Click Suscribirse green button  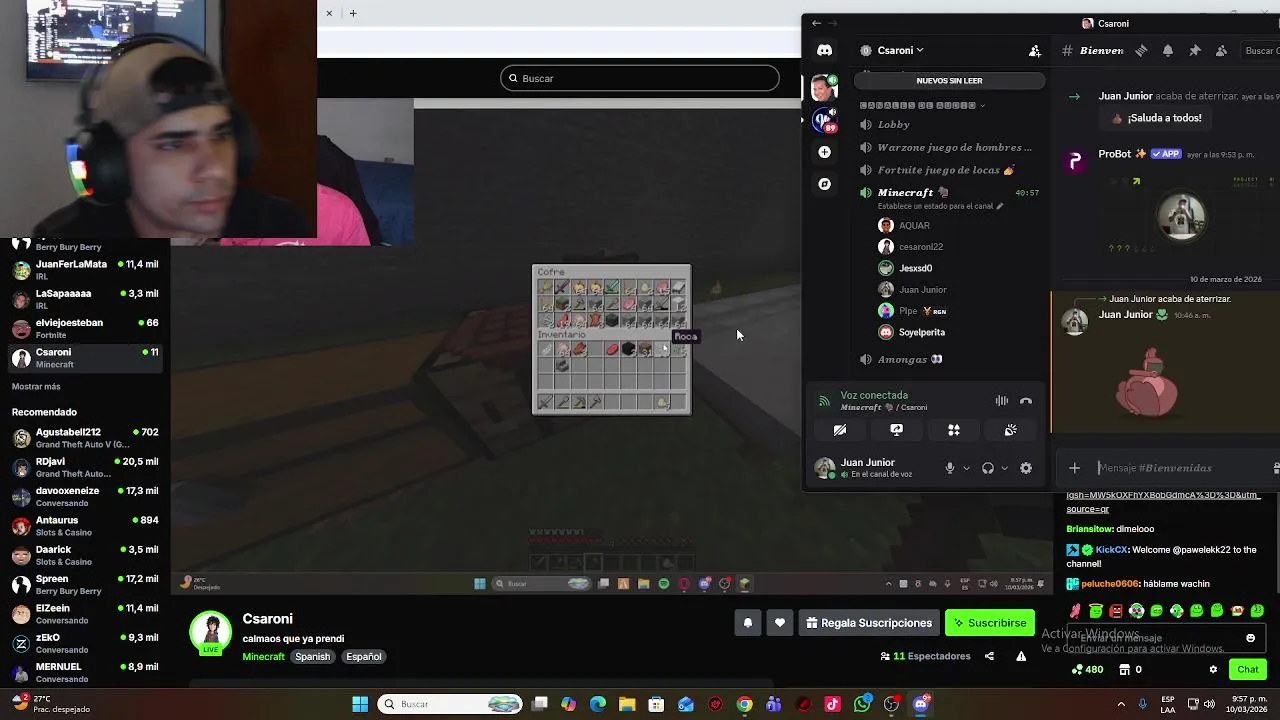pyautogui.click(x=990, y=623)
